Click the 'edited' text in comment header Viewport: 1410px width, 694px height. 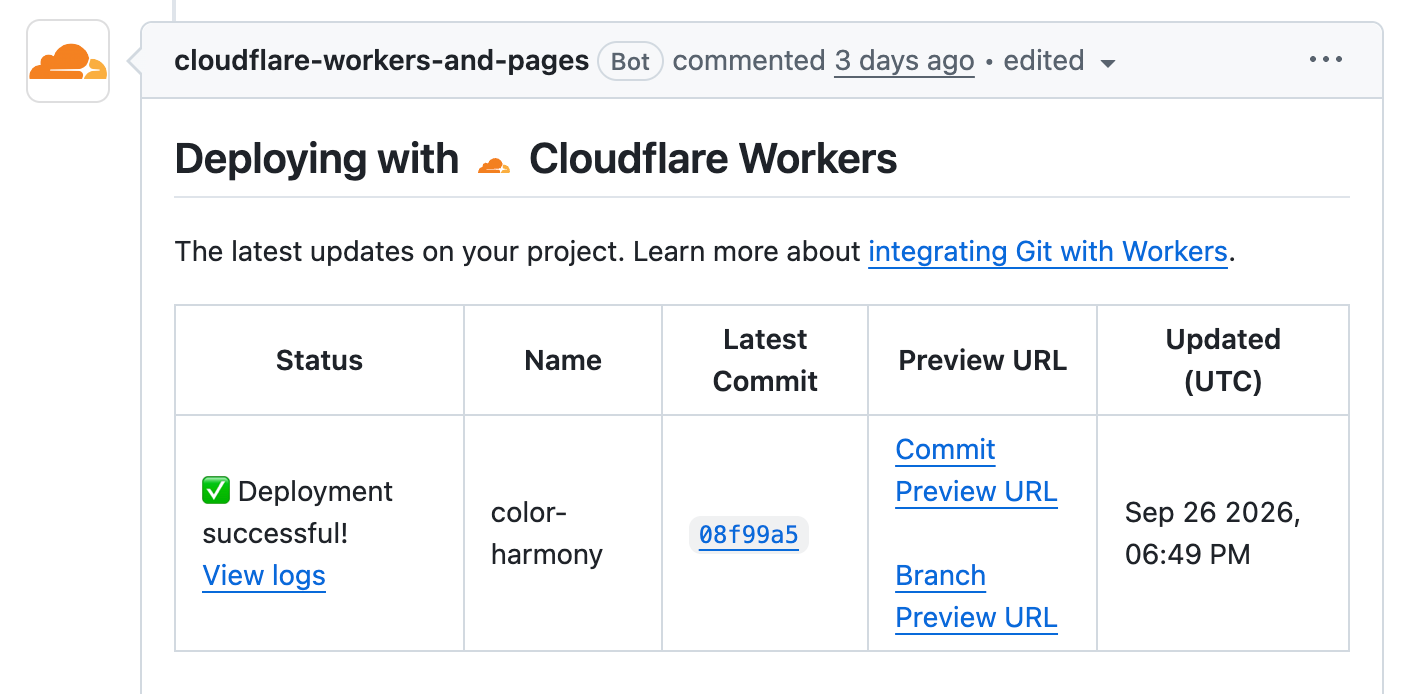[1044, 61]
